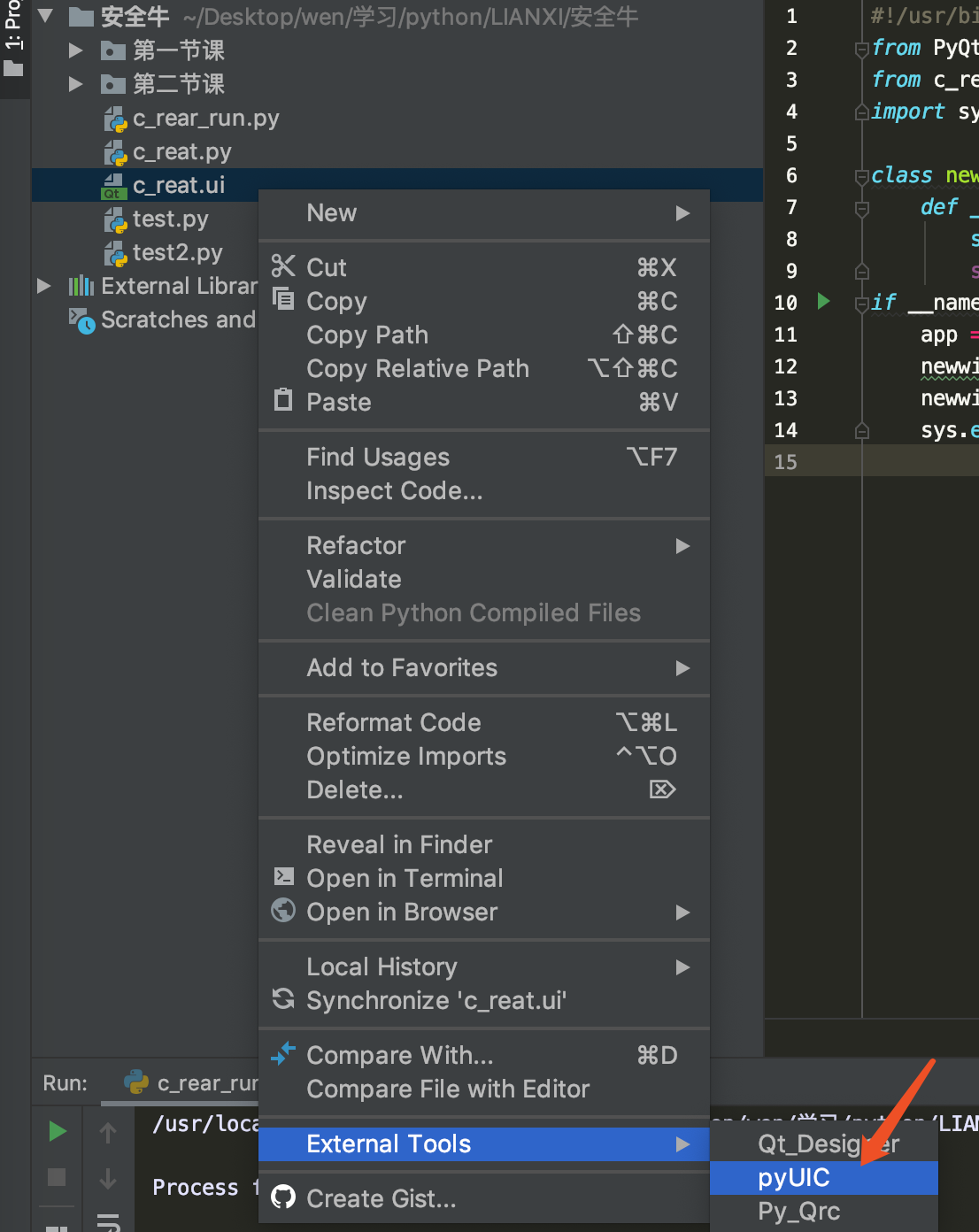Image resolution: width=979 pixels, height=1232 pixels.
Task: Expand the 第二节课 folder
Action: click(x=75, y=84)
